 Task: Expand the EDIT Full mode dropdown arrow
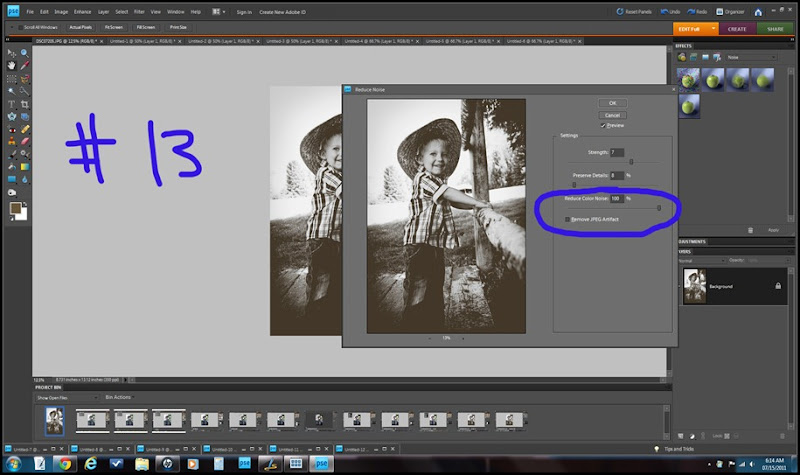click(713, 29)
